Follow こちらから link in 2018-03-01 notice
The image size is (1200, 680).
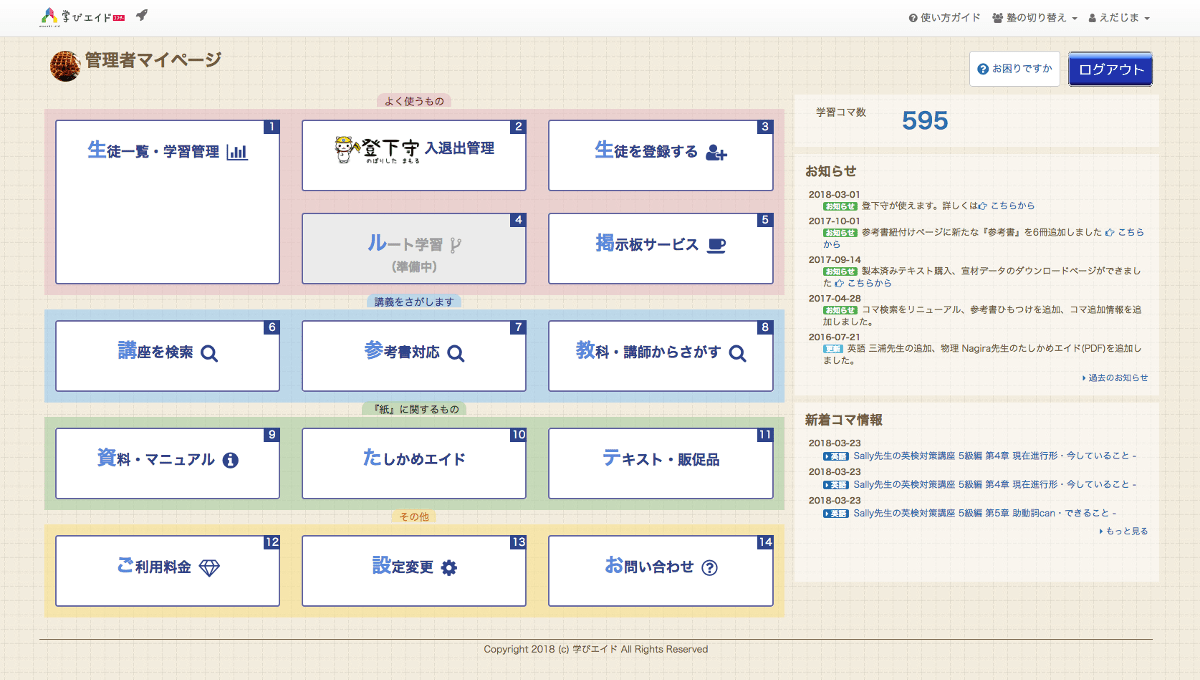click(x=1006, y=205)
